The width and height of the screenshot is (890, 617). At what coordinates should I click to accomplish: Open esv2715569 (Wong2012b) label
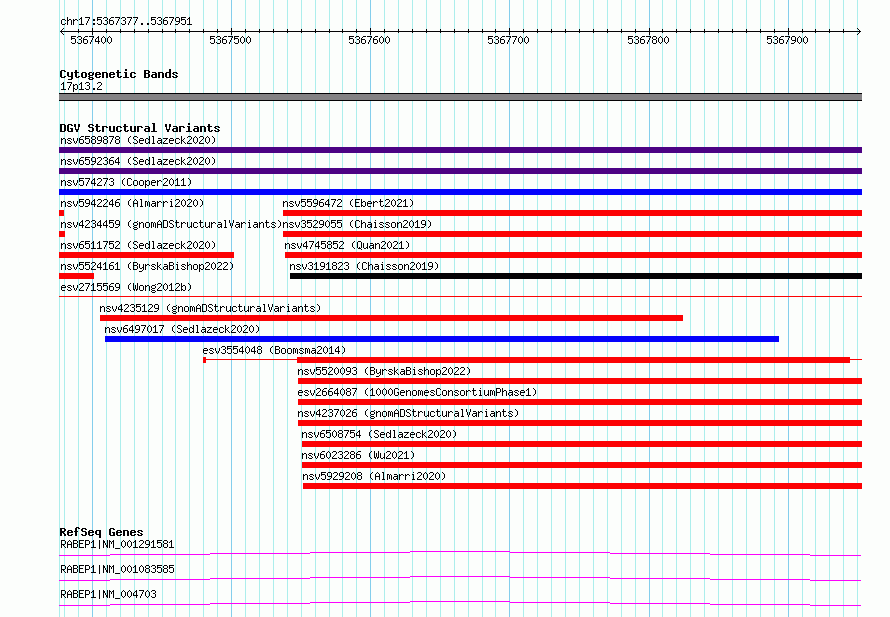point(126,287)
